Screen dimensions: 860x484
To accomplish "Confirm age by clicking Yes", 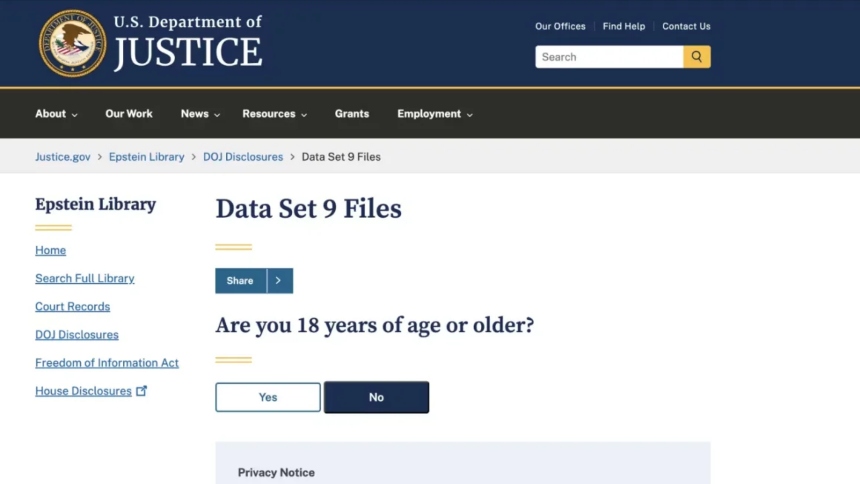I will (268, 397).
